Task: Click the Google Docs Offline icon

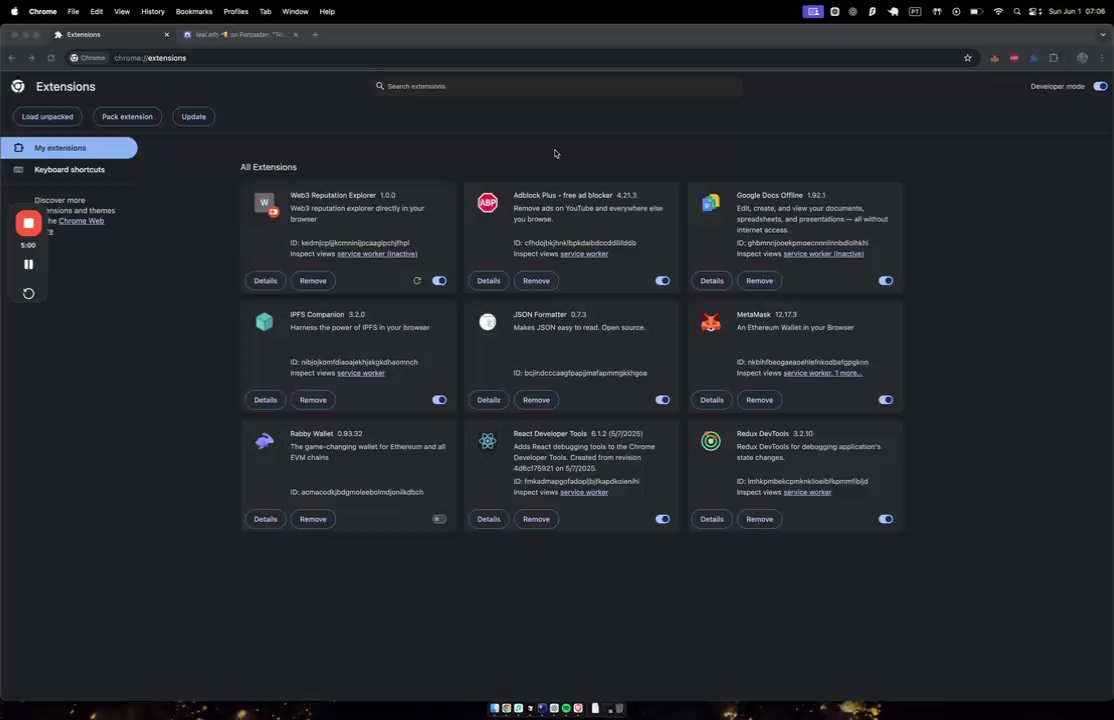Action: 710,203
